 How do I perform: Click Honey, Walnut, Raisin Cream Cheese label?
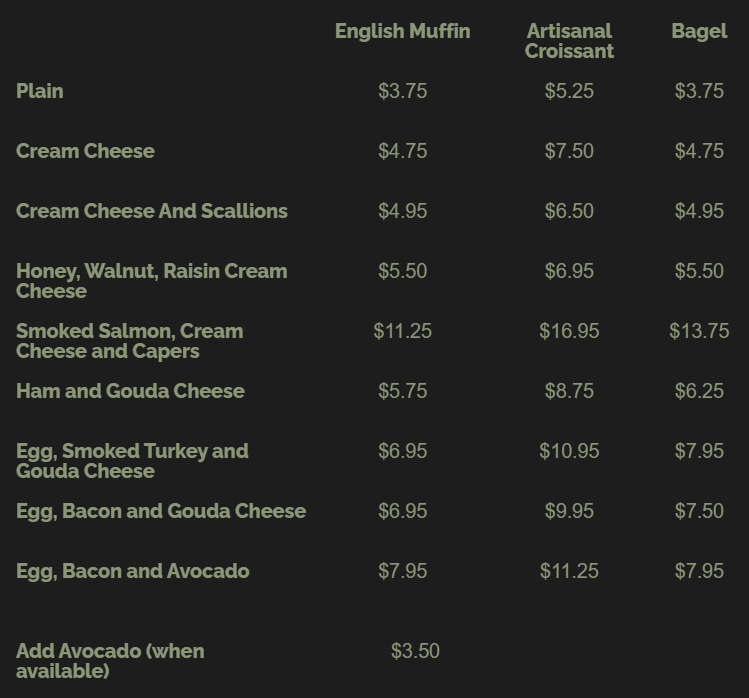(x=151, y=281)
